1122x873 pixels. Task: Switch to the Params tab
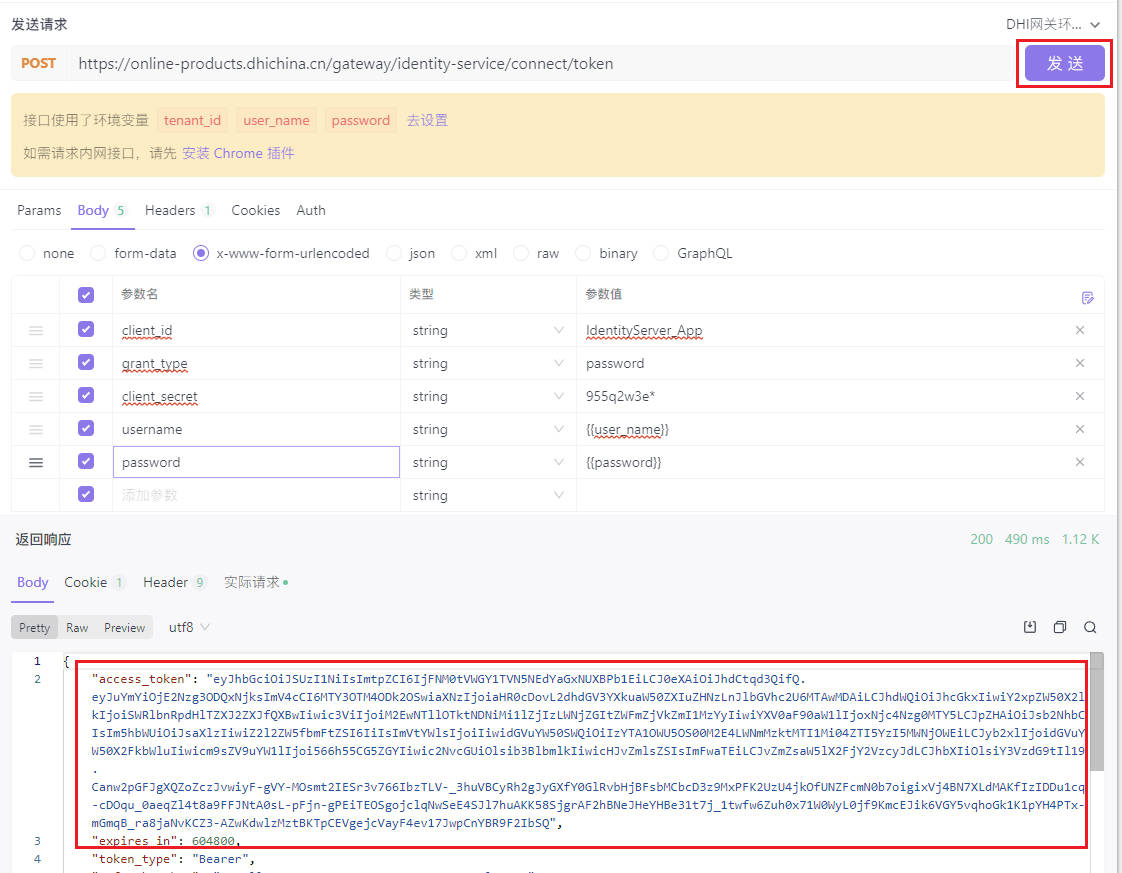coord(39,210)
